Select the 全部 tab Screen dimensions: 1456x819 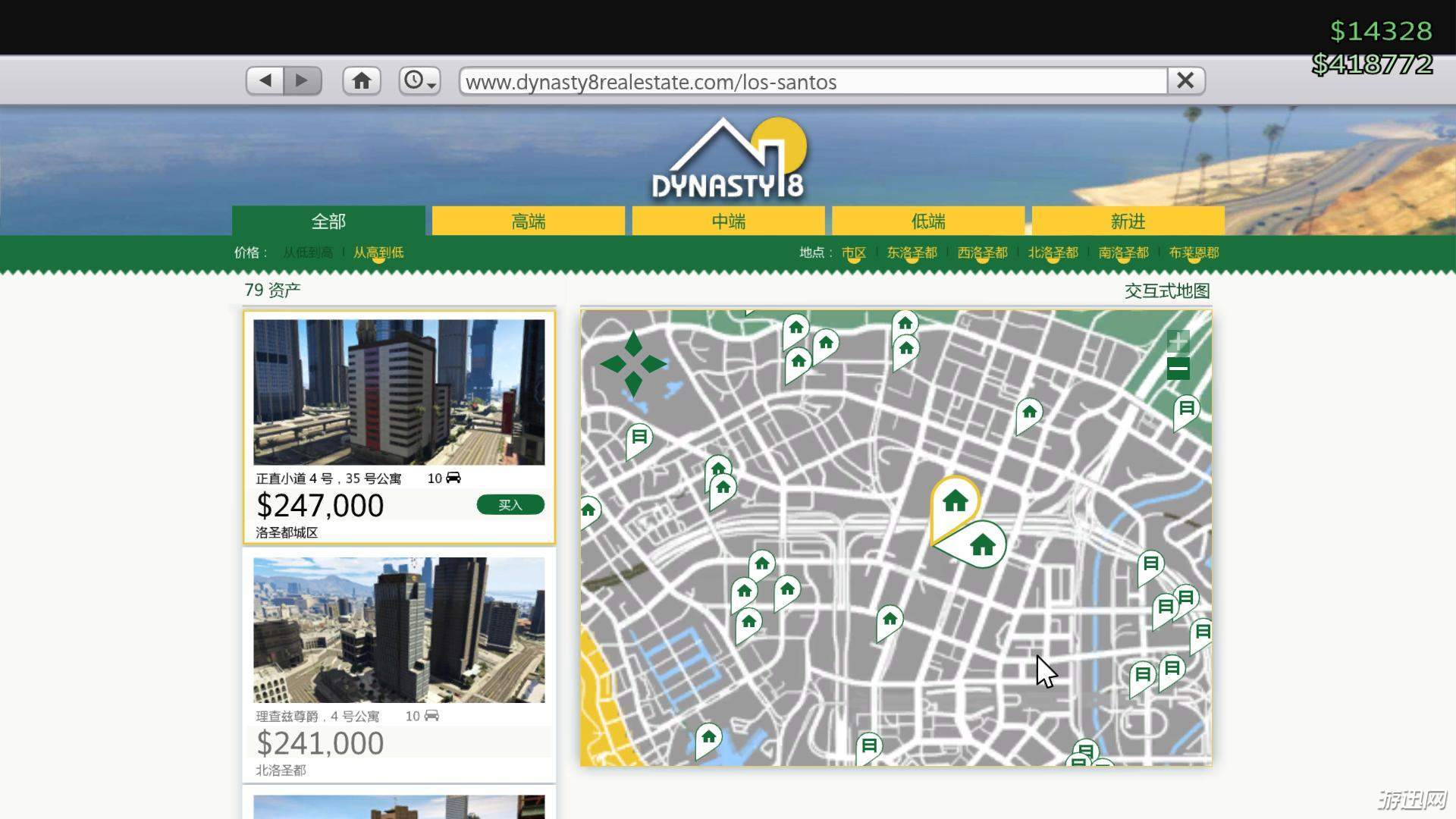[328, 221]
